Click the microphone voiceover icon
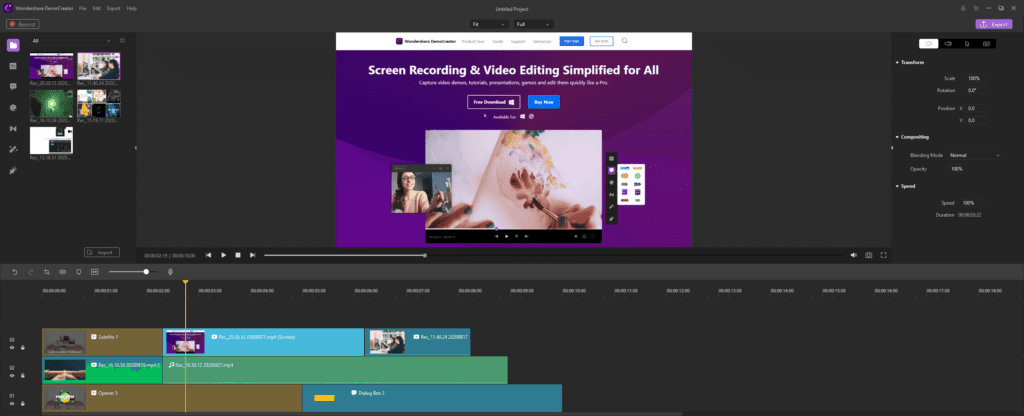The width and height of the screenshot is (1024, 416). 171,271
